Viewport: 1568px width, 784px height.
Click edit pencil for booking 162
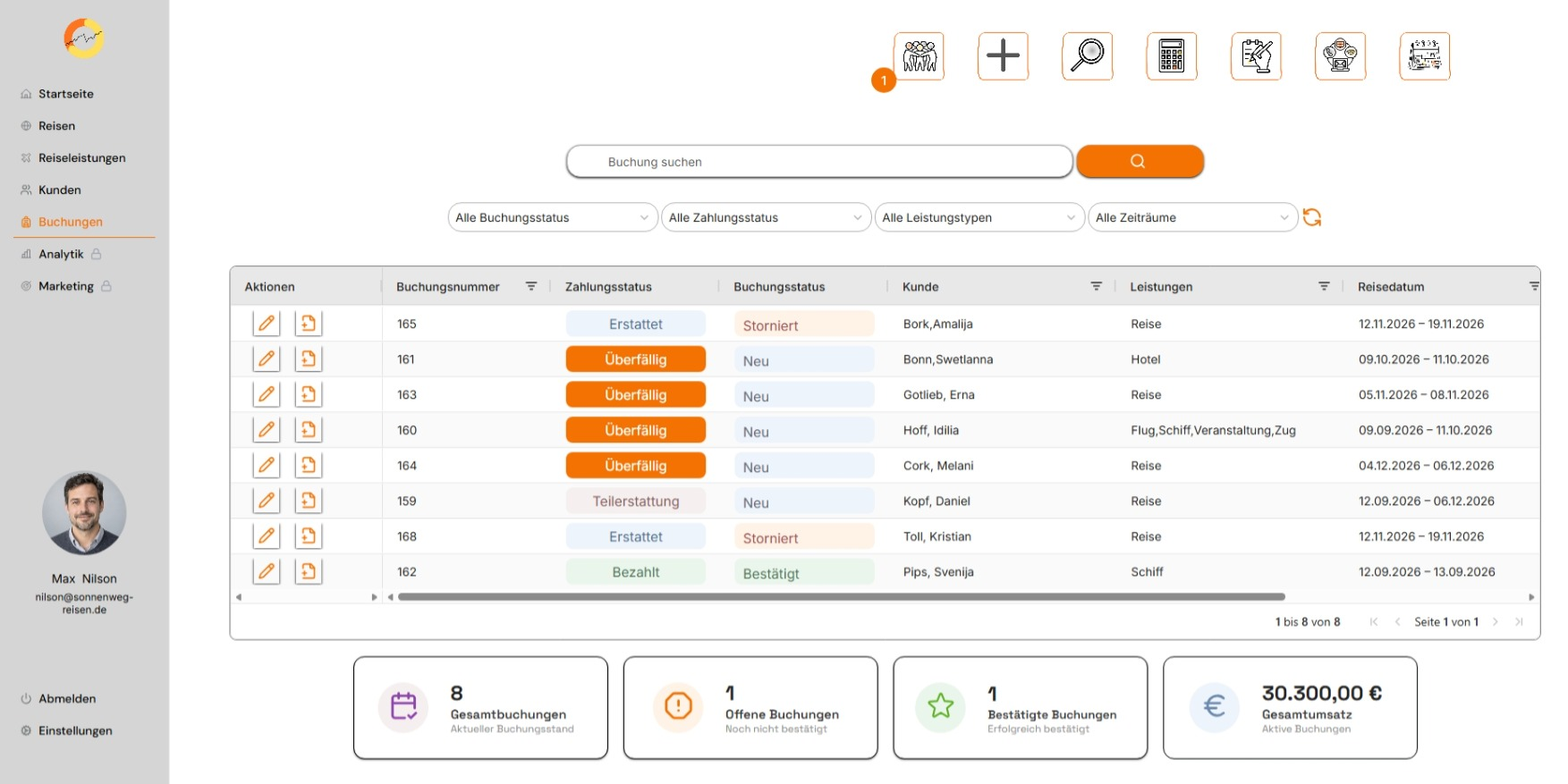point(267,571)
